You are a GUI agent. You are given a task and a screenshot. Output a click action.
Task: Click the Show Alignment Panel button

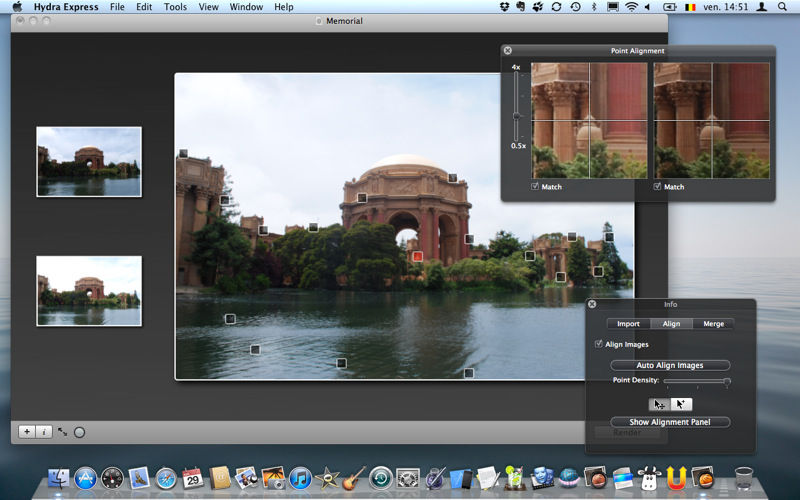pos(670,422)
